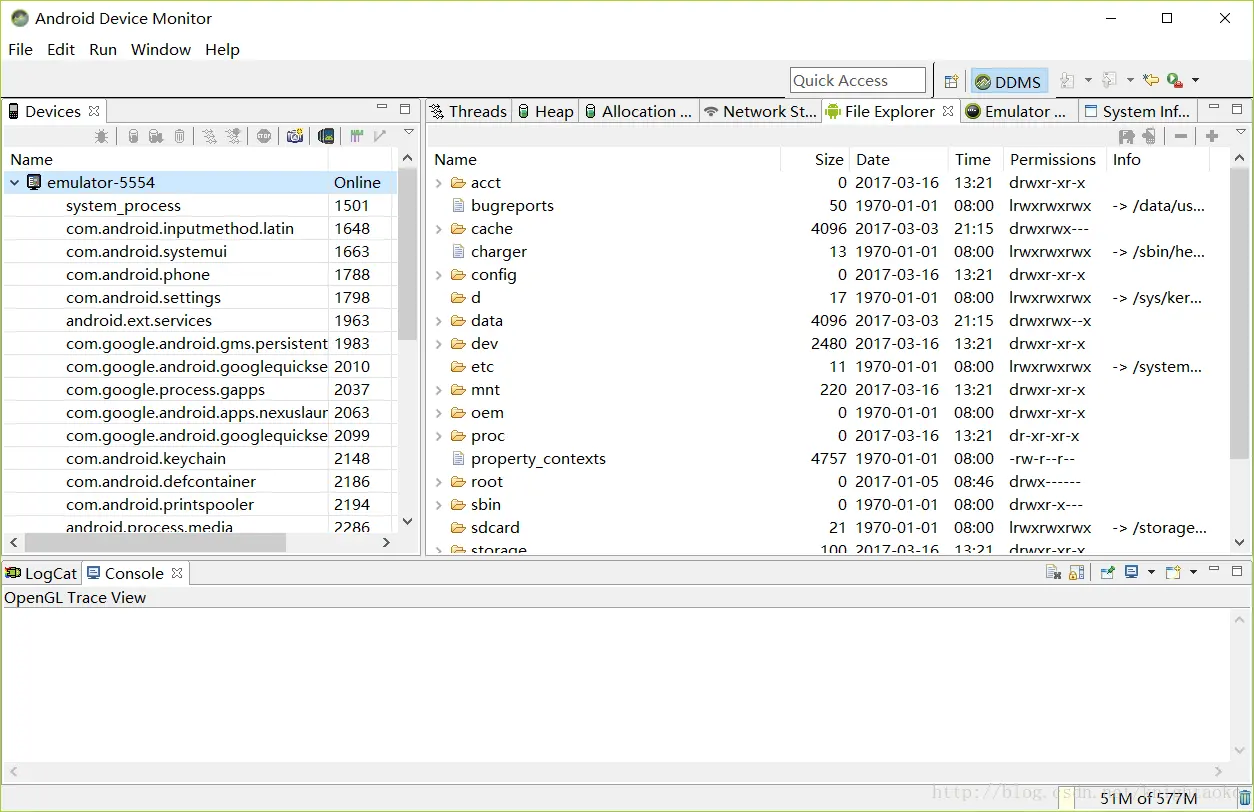Click the Pull file from device icon
This screenshot has width=1254, height=812.
coord(1127,136)
